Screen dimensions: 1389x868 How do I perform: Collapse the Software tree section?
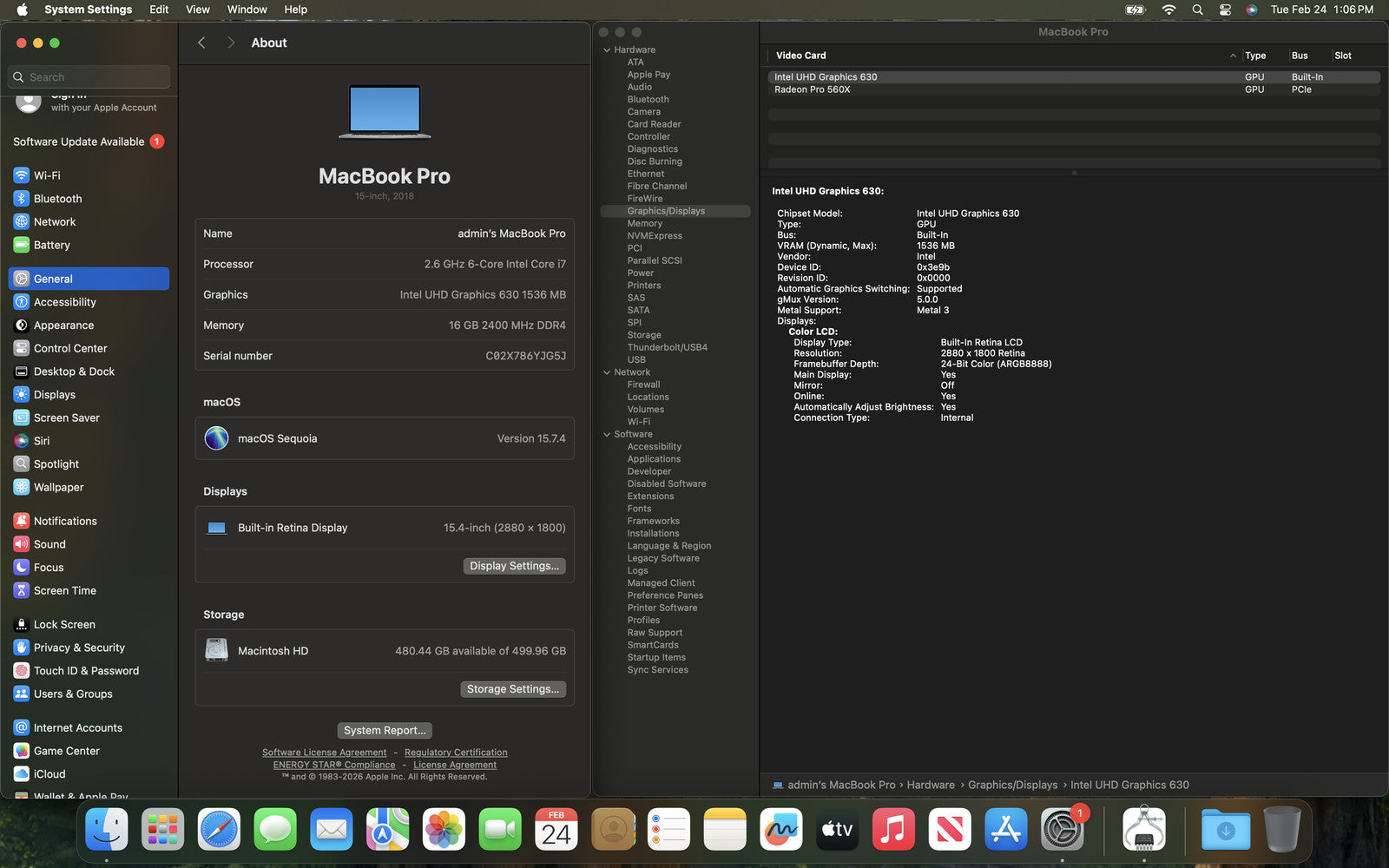607,434
